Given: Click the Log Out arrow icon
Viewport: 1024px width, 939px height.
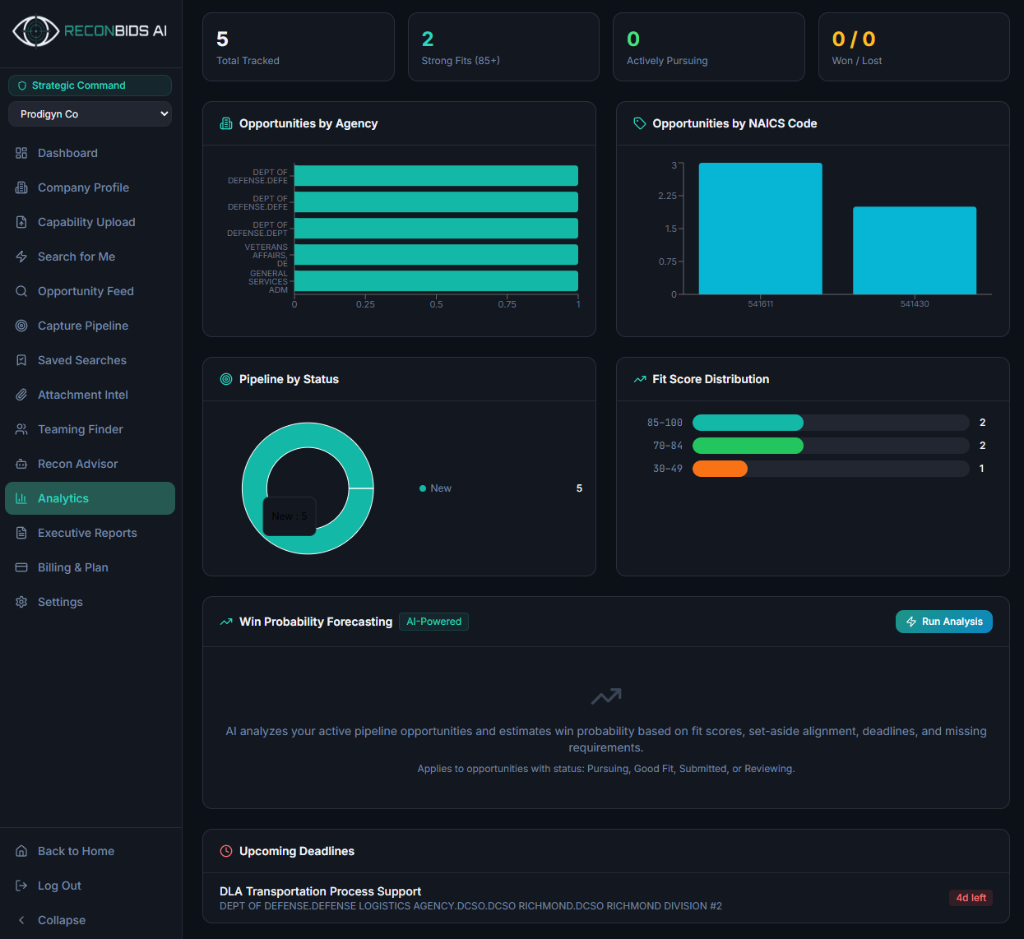Looking at the screenshot, I should (22, 885).
